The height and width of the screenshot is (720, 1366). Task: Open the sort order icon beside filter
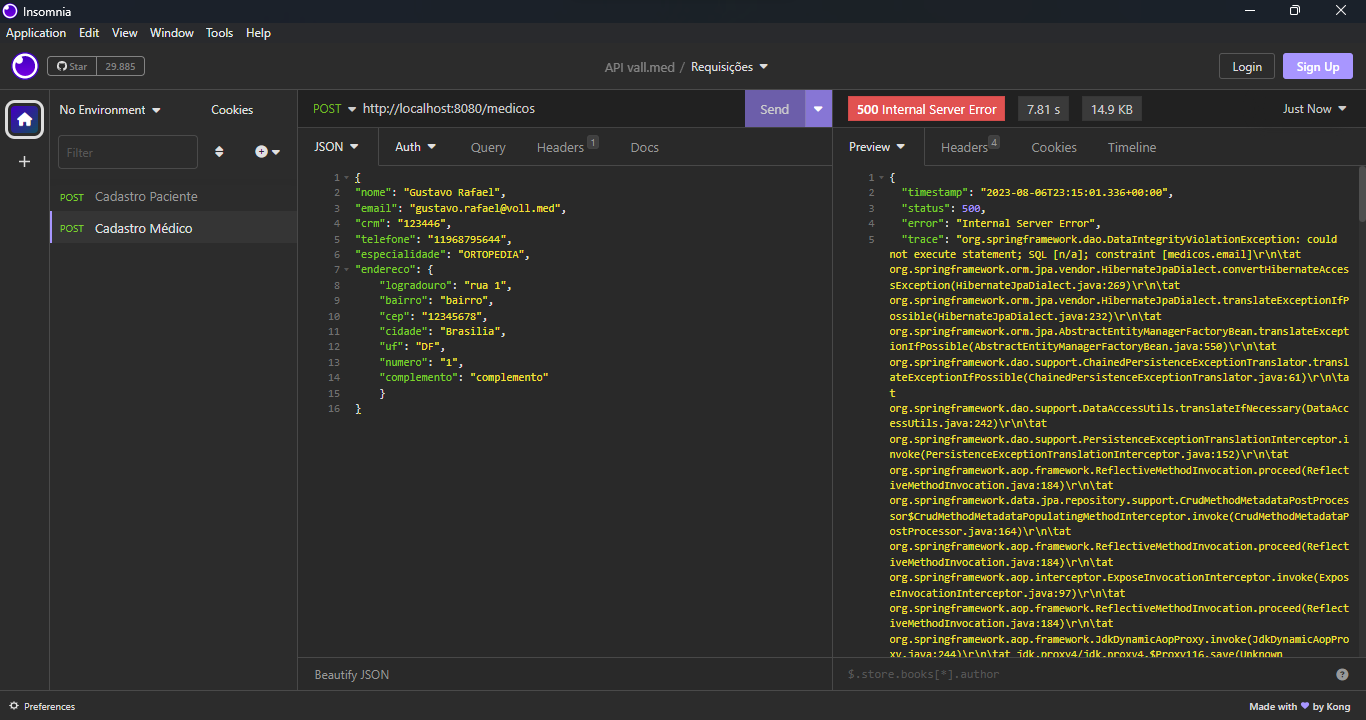click(220, 152)
